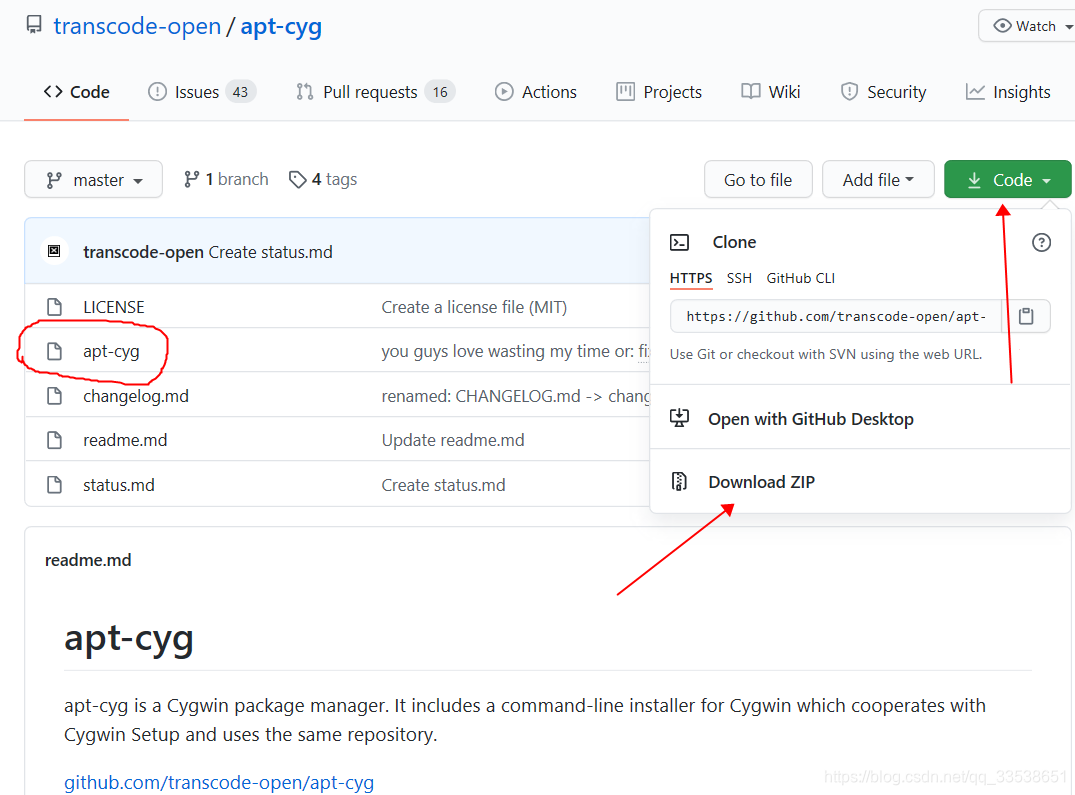Viewport: 1075px width, 795px height.
Task: Open the clone help question-mark icon
Action: tap(1041, 243)
